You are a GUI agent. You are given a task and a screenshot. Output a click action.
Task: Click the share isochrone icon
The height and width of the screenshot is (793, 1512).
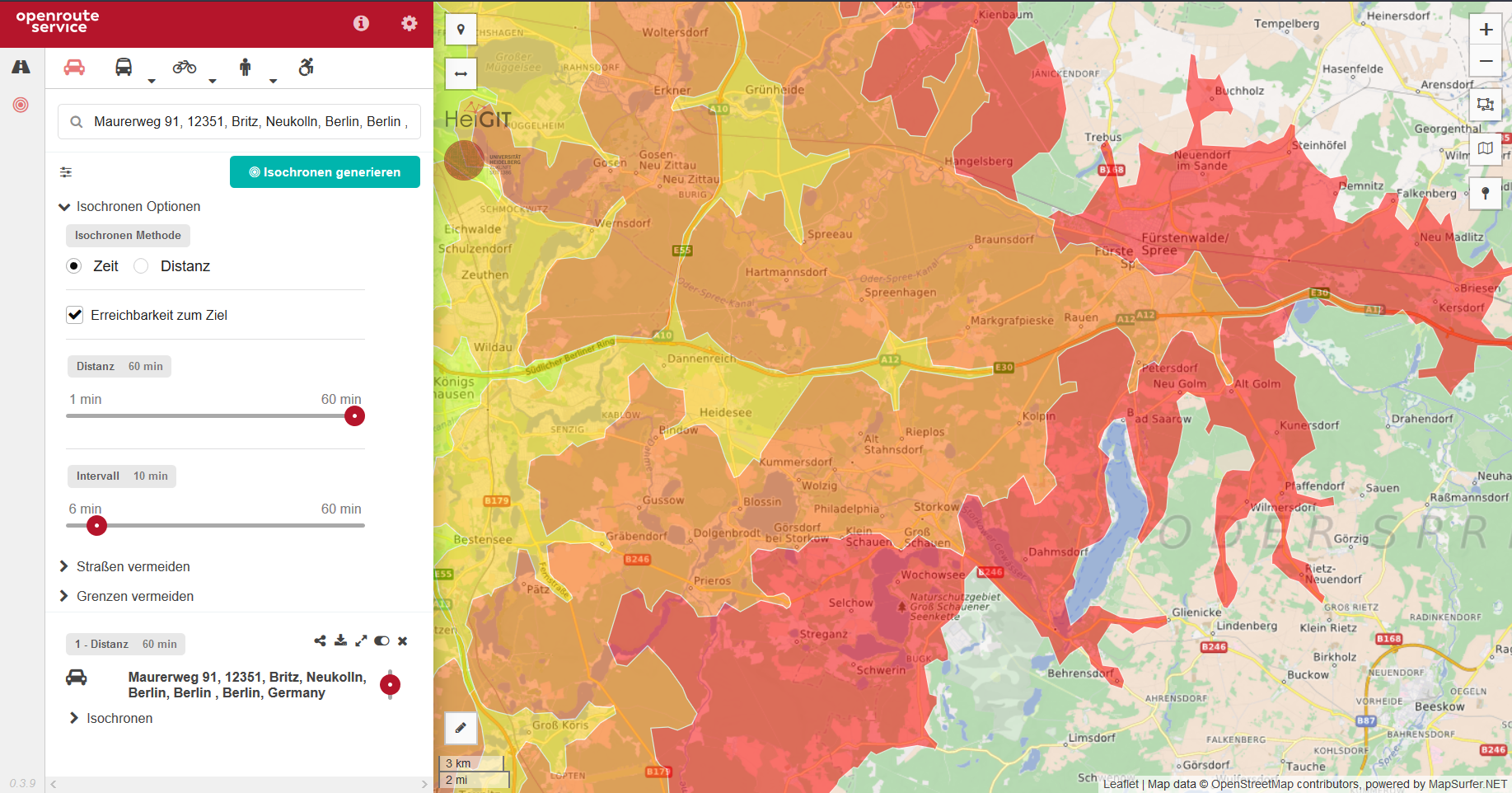(320, 640)
